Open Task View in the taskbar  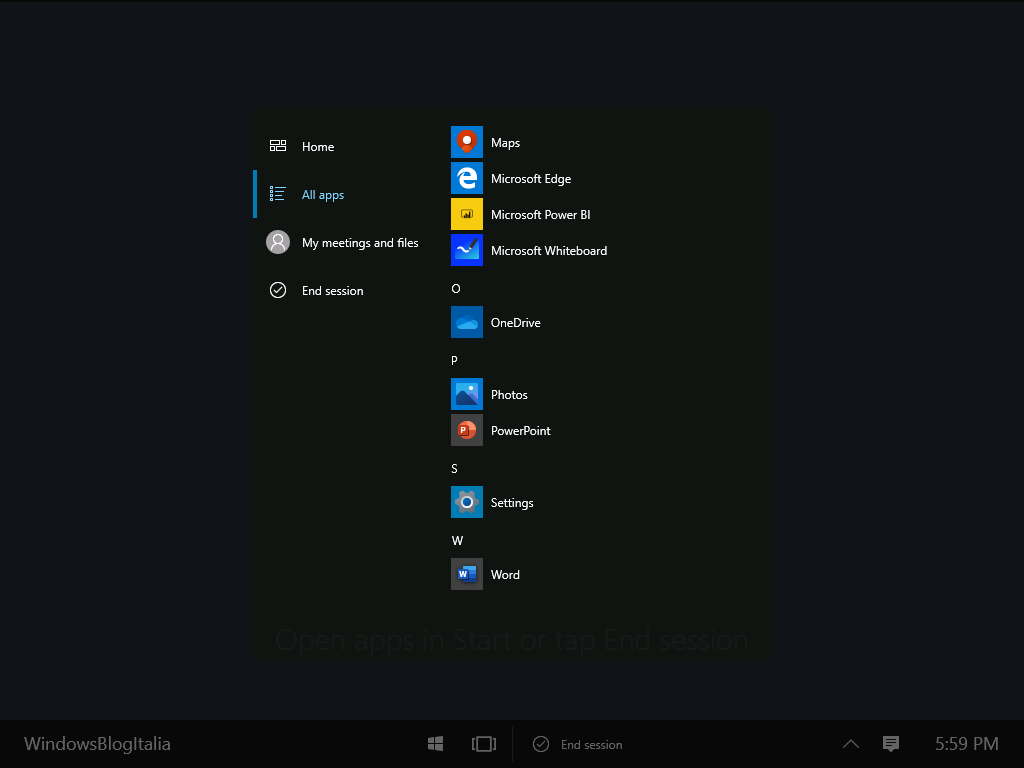tap(483, 744)
